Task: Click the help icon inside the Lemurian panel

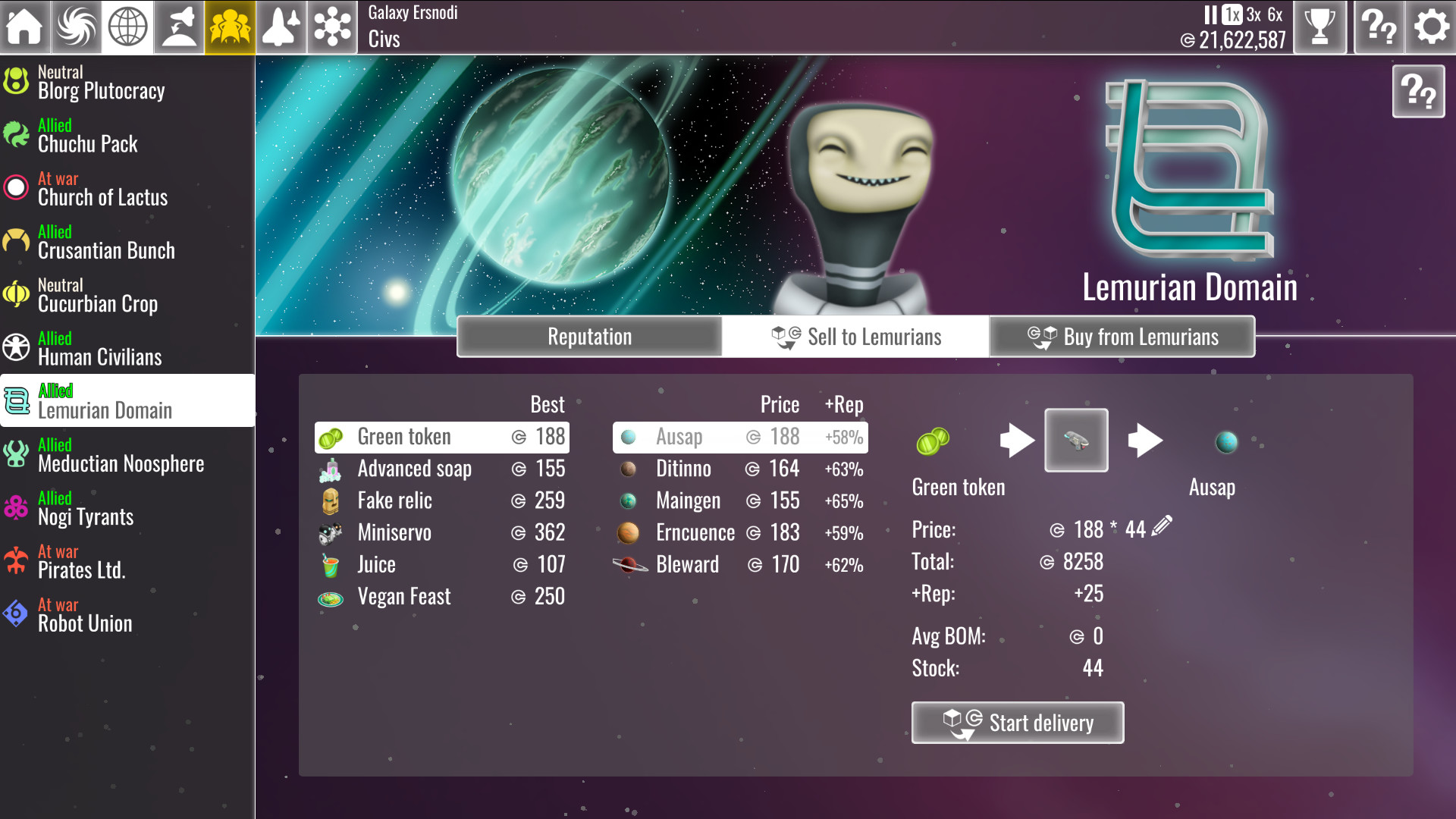Action: [x=1419, y=91]
